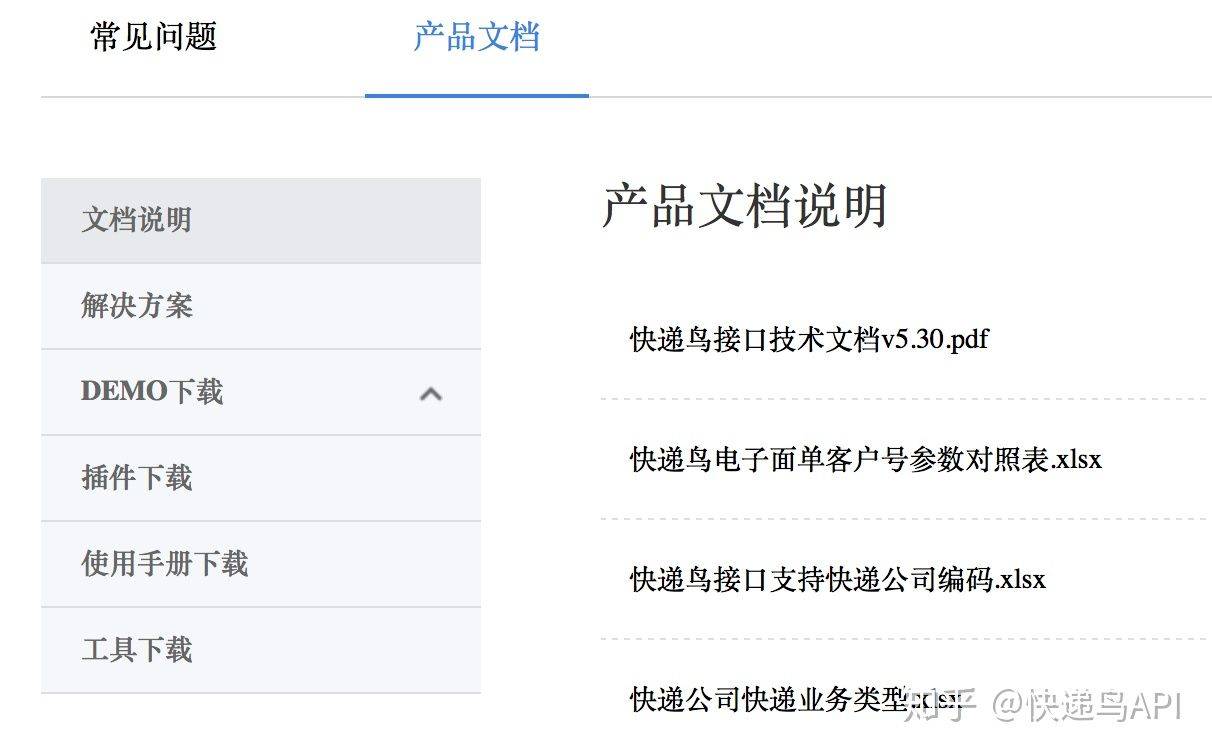Open 解决方案 in the sidebar
Image resolution: width=1212 pixels, height=754 pixels.
(x=260, y=306)
